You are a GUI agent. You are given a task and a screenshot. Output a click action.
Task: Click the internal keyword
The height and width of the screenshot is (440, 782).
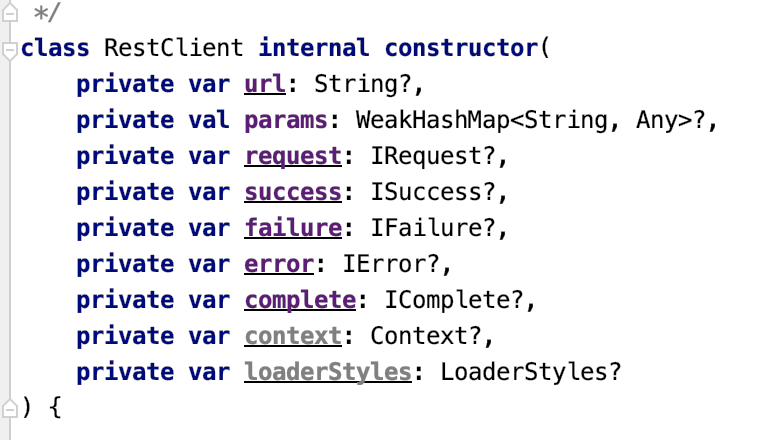click(x=314, y=48)
